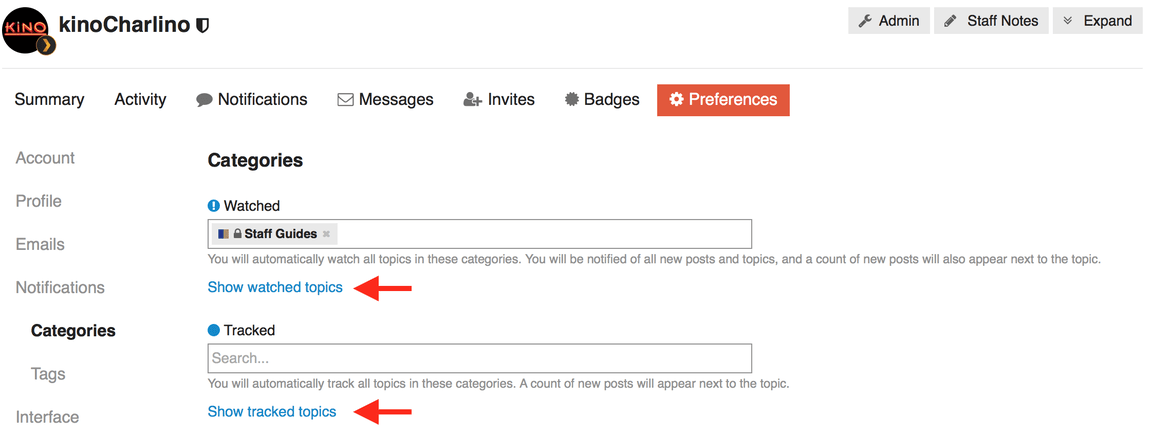Click the Tracked categories search field
Image resolution: width=1152 pixels, height=434 pixels.
(x=479, y=358)
